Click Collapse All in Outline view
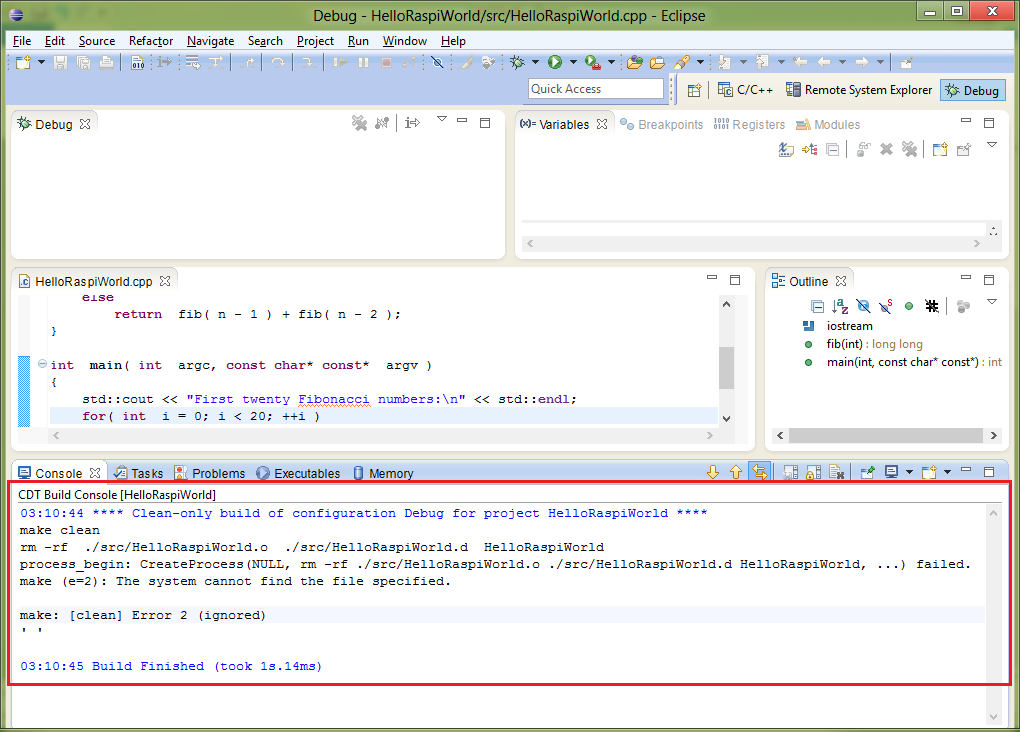Image resolution: width=1020 pixels, height=732 pixels. pos(818,306)
